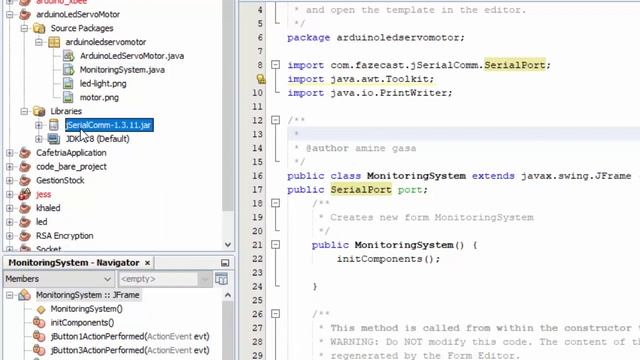Click the Navigator scrollbar up arrow

pos(228,295)
